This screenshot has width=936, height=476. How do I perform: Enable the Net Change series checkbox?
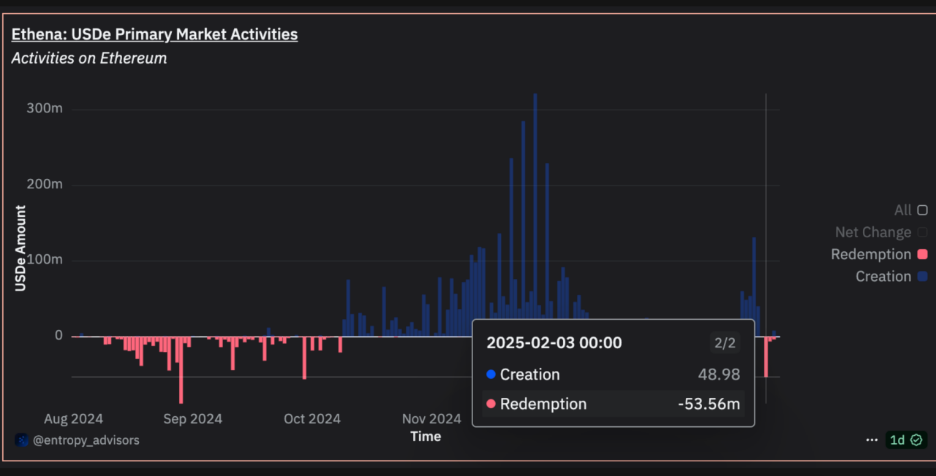922,232
